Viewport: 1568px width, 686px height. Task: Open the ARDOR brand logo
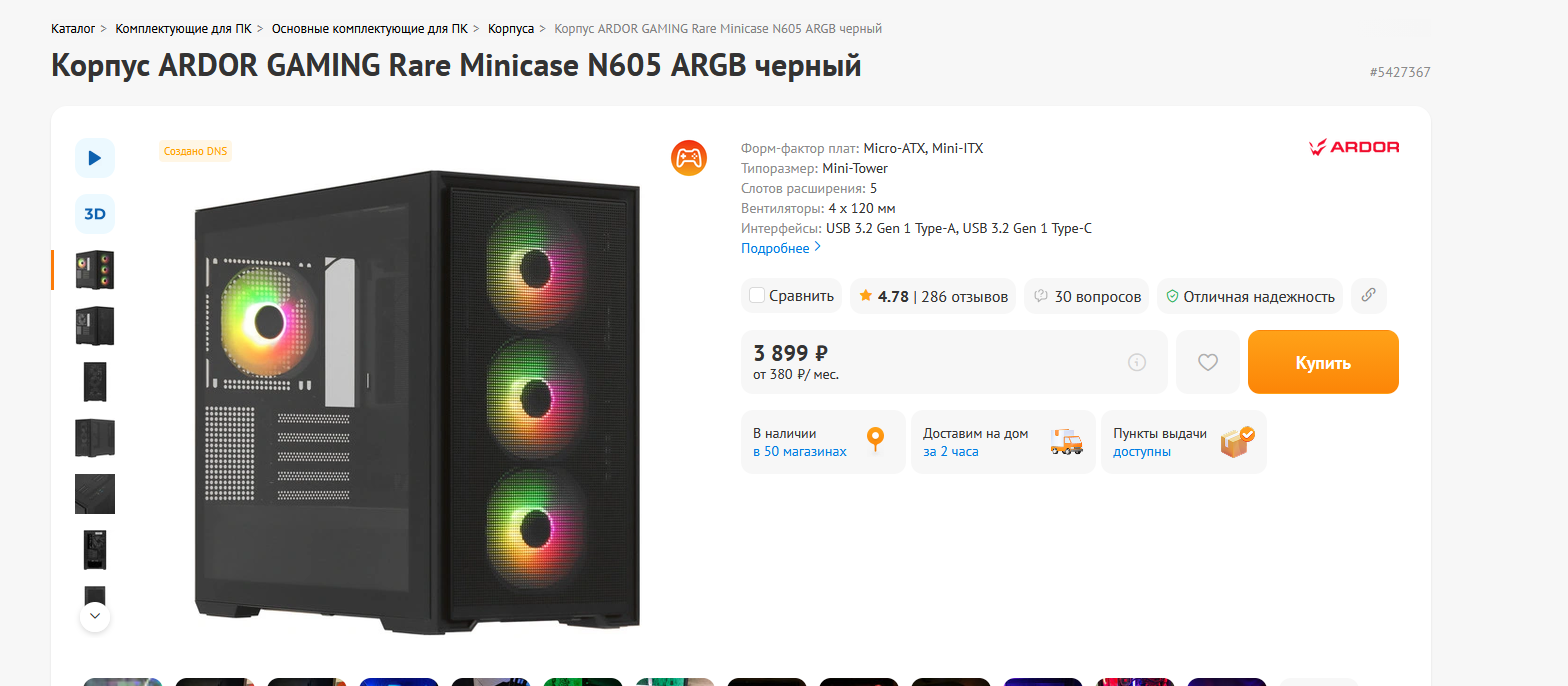click(1354, 147)
